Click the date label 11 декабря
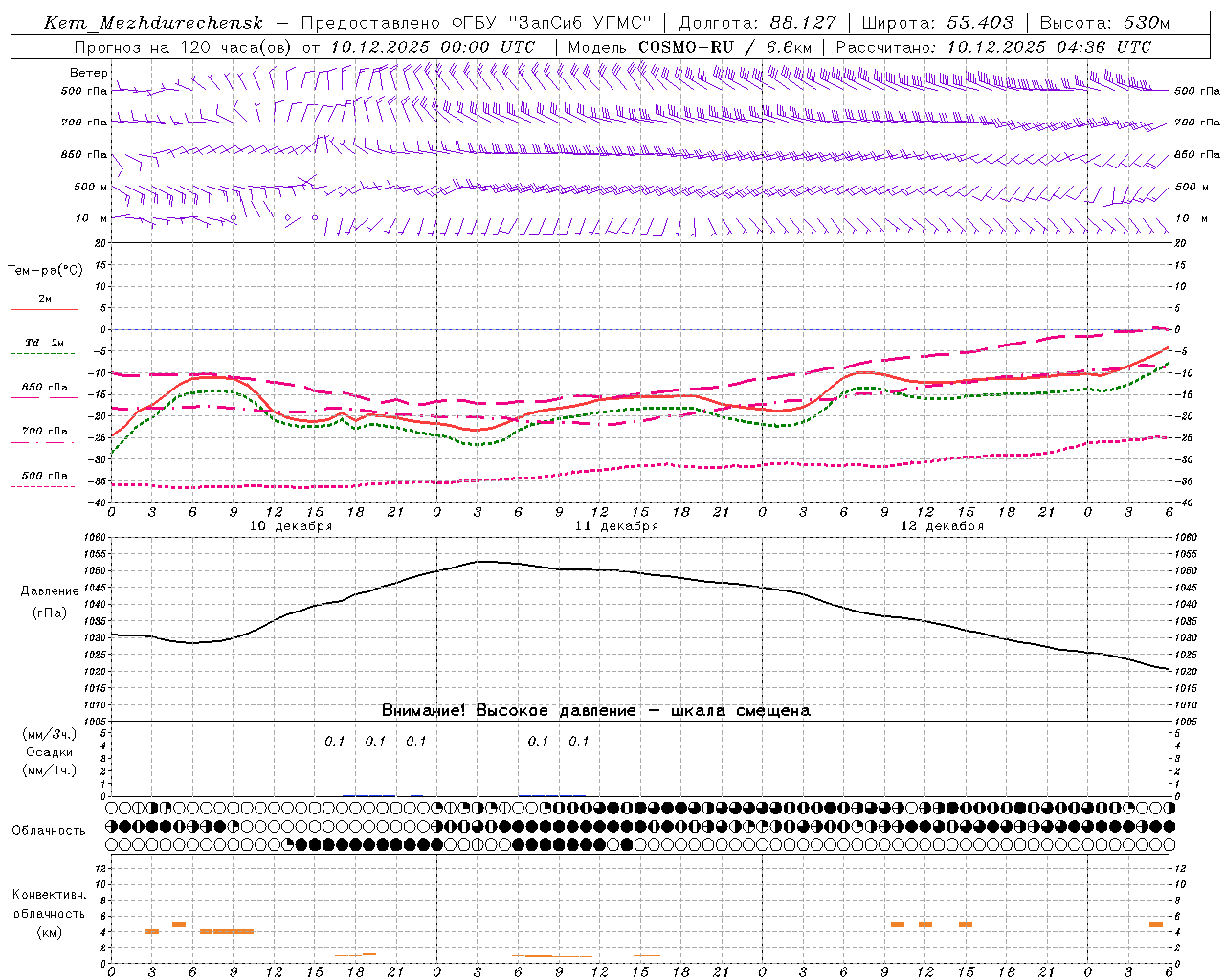Image resolution: width=1225 pixels, height=980 pixels. [x=616, y=526]
